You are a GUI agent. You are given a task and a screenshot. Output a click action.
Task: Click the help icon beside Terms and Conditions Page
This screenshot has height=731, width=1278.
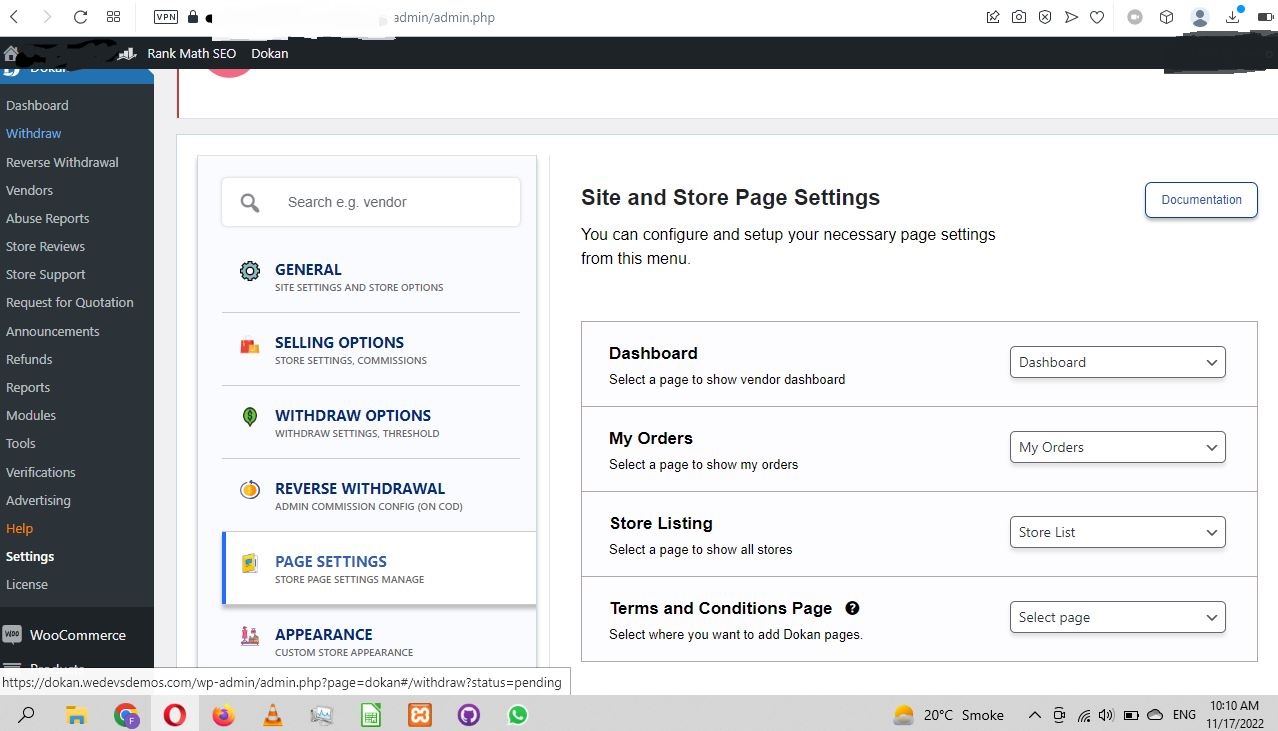coord(852,608)
